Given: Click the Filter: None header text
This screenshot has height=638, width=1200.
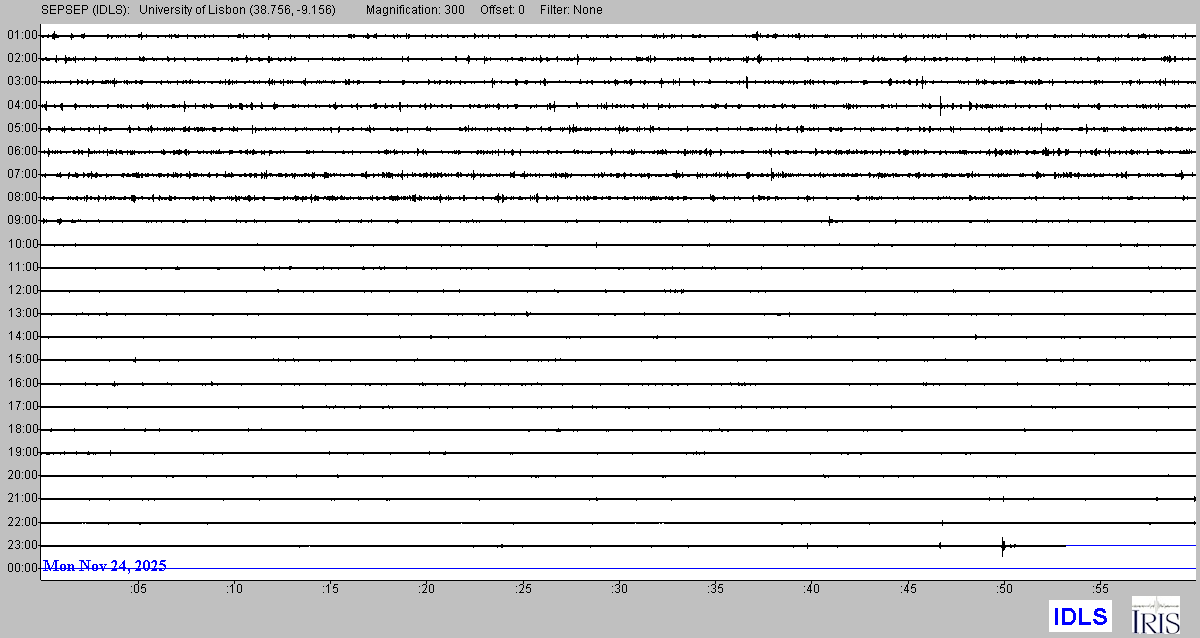Looking at the screenshot, I should pos(572,10).
